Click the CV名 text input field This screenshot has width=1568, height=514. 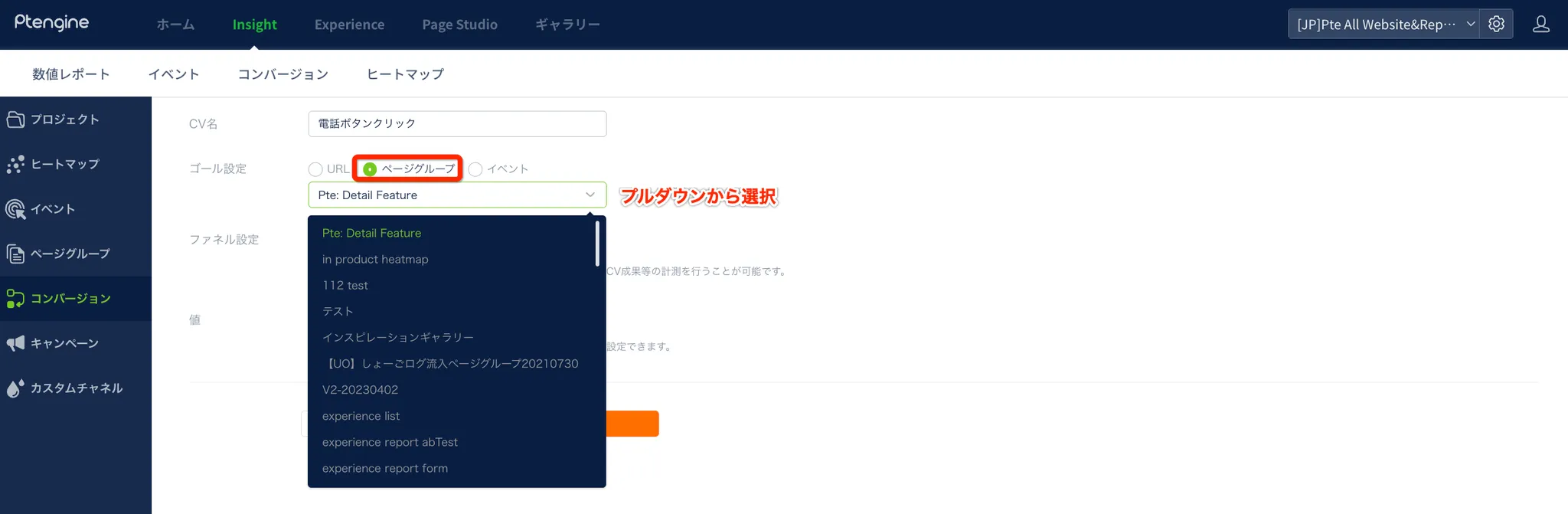click(457, 124)
